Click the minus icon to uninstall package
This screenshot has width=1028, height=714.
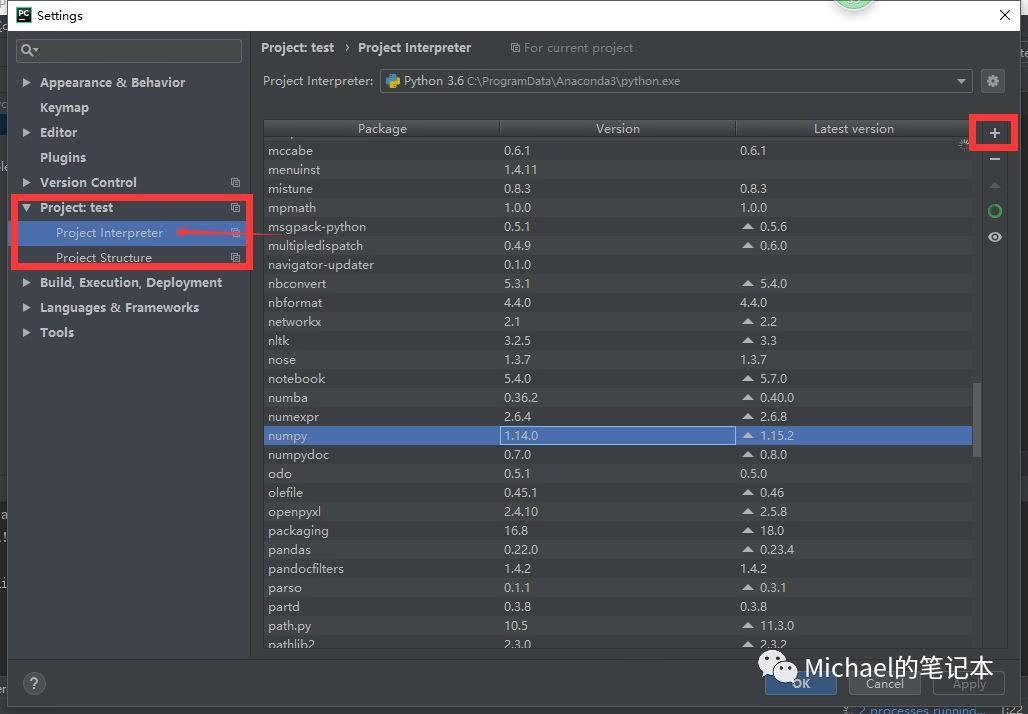pos(994,159)
